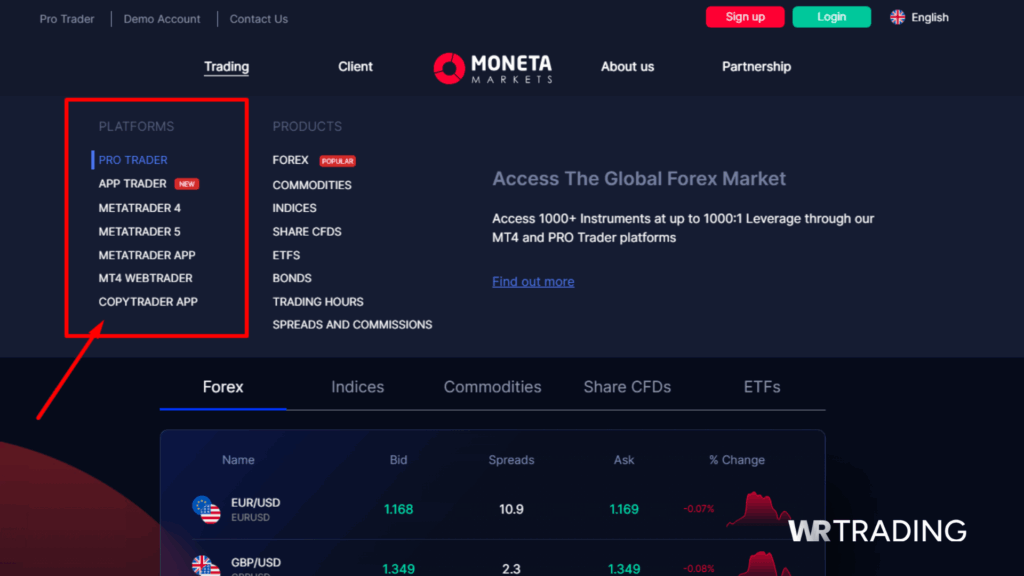Image resolution: width=1024 pixels, height=576 pixels.
Task: Select the Pro Trader platform
Action: 132,159
